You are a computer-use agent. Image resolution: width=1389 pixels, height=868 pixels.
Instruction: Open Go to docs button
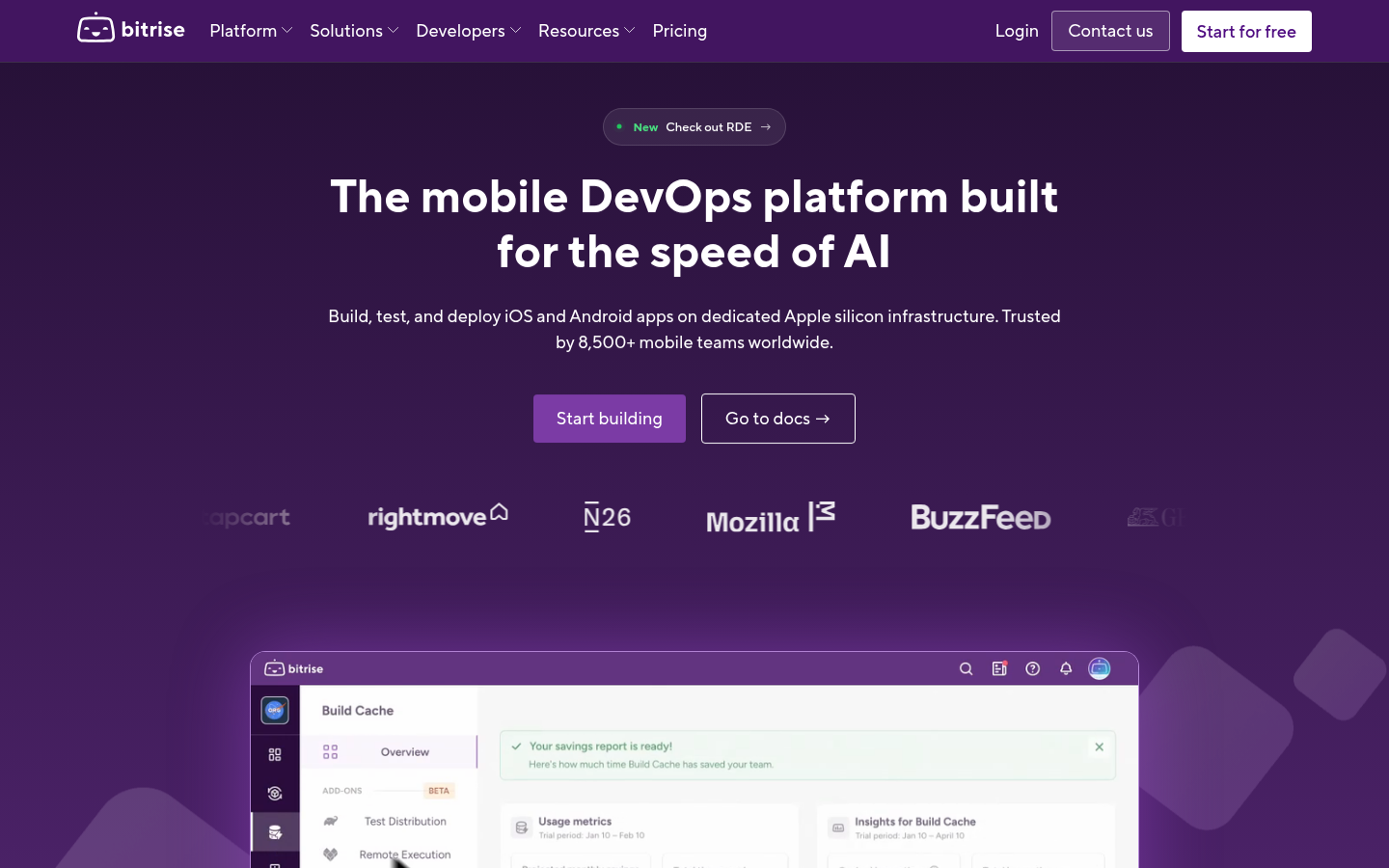778,419
